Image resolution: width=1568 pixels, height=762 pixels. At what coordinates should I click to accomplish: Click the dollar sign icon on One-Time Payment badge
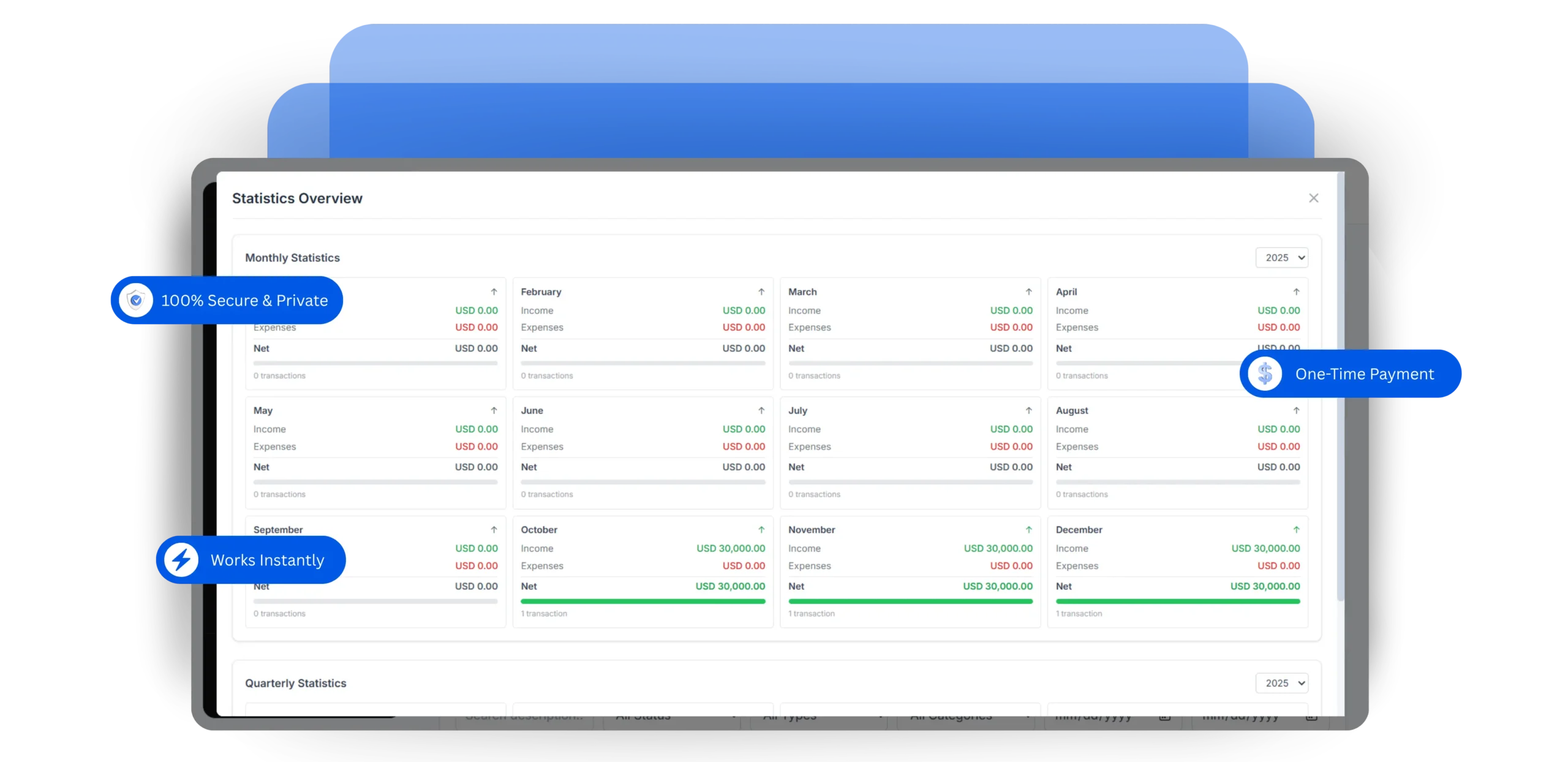[1265, 374]
